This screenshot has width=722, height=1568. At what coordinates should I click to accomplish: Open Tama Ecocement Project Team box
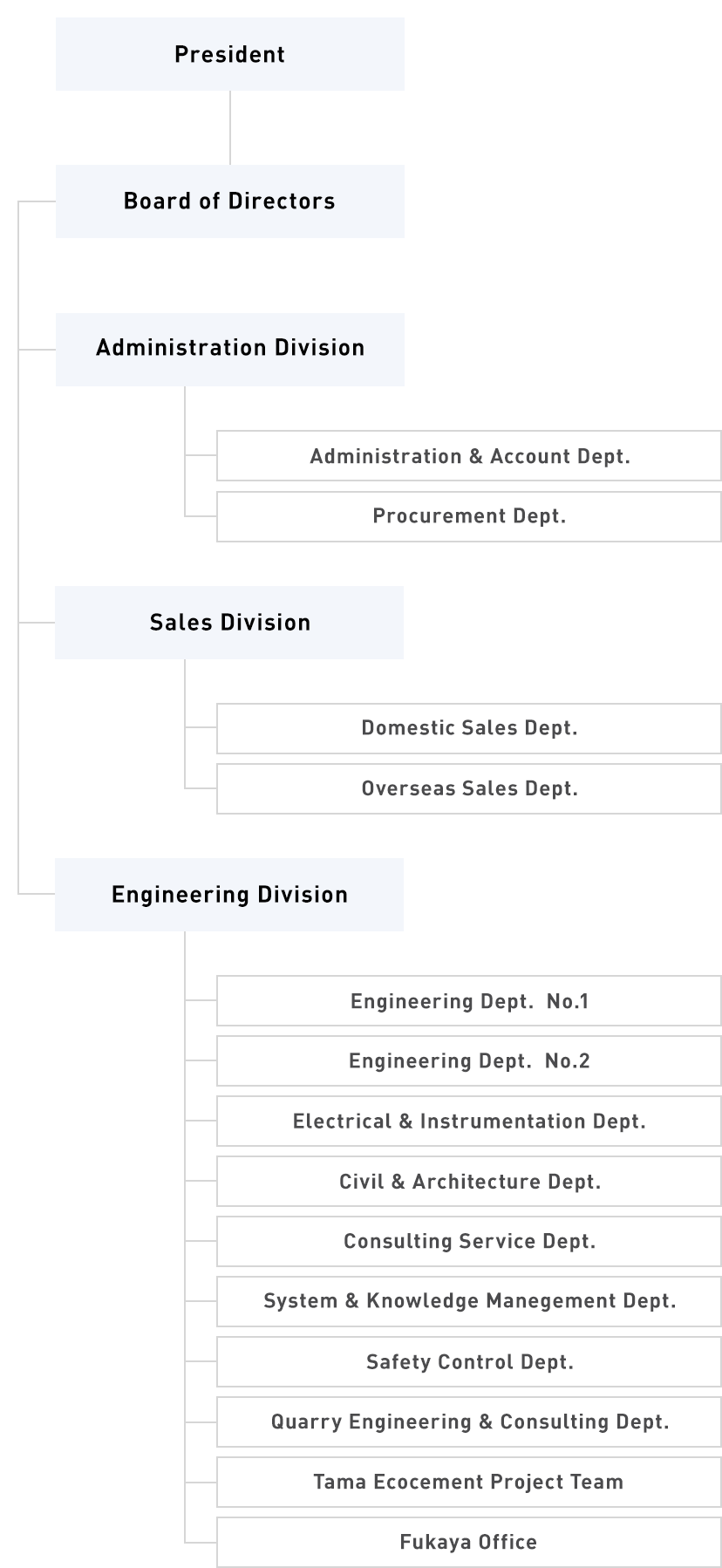point(469,1483)
